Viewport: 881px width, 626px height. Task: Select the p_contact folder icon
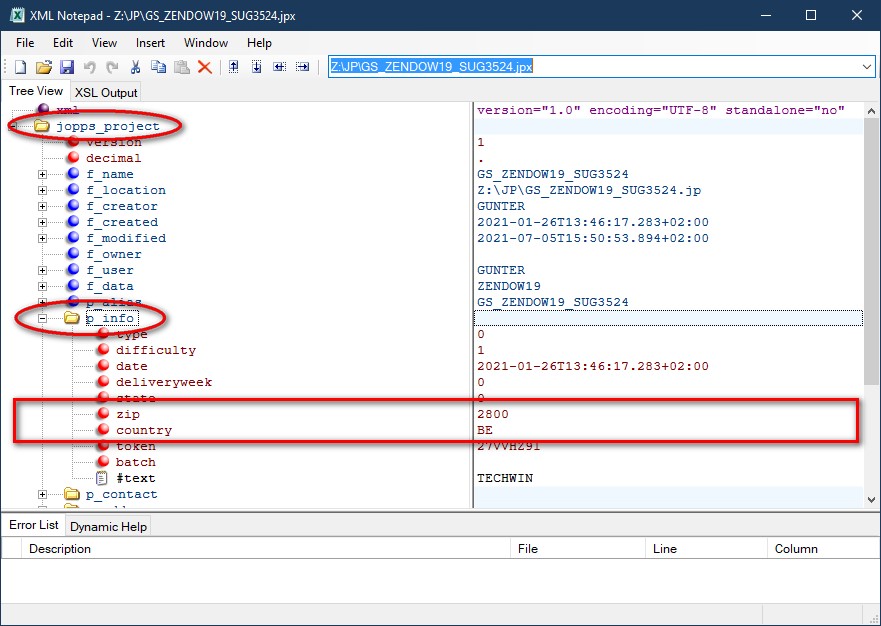tap(72, 495)
